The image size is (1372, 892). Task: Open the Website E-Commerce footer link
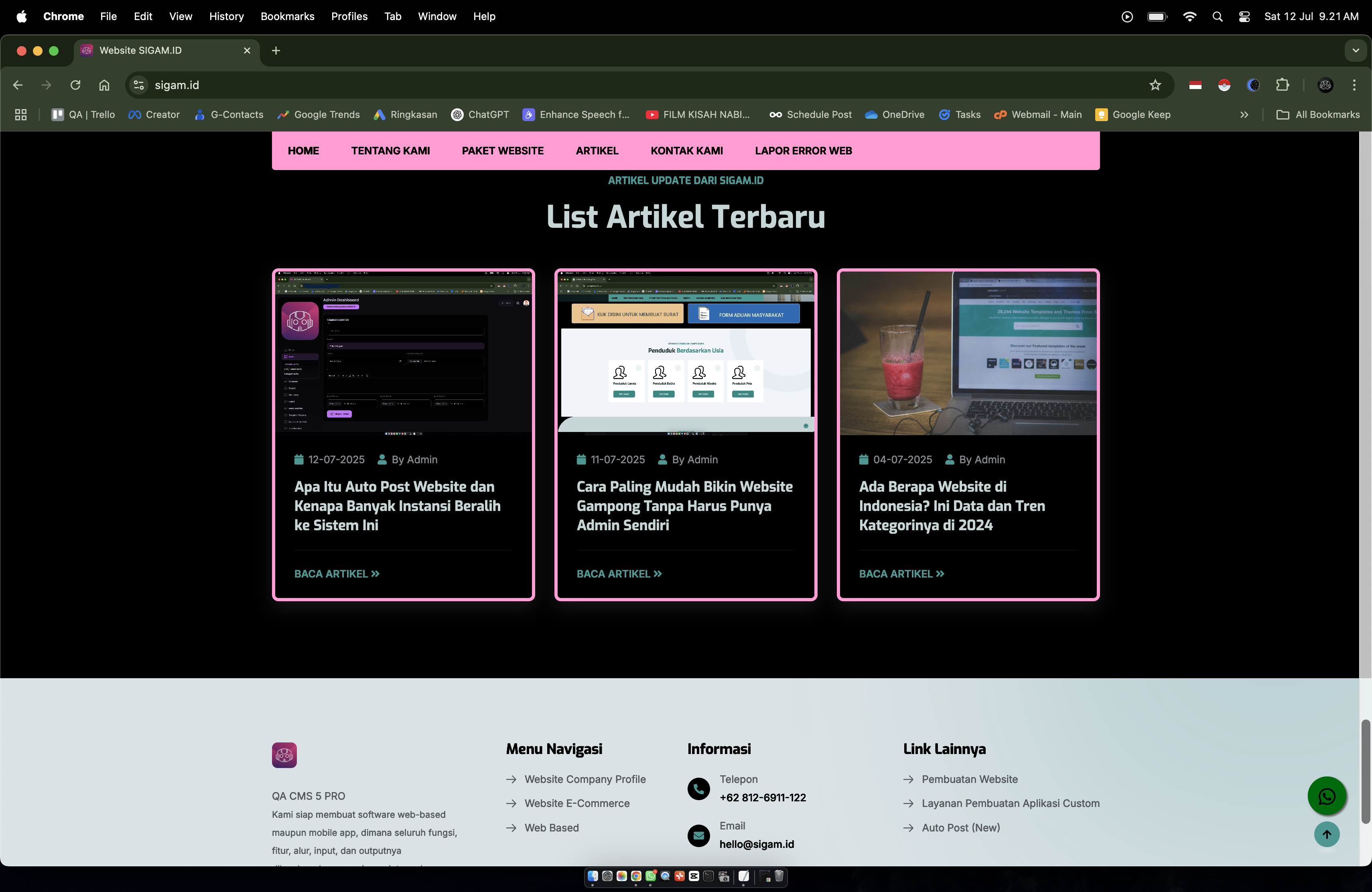576,803
